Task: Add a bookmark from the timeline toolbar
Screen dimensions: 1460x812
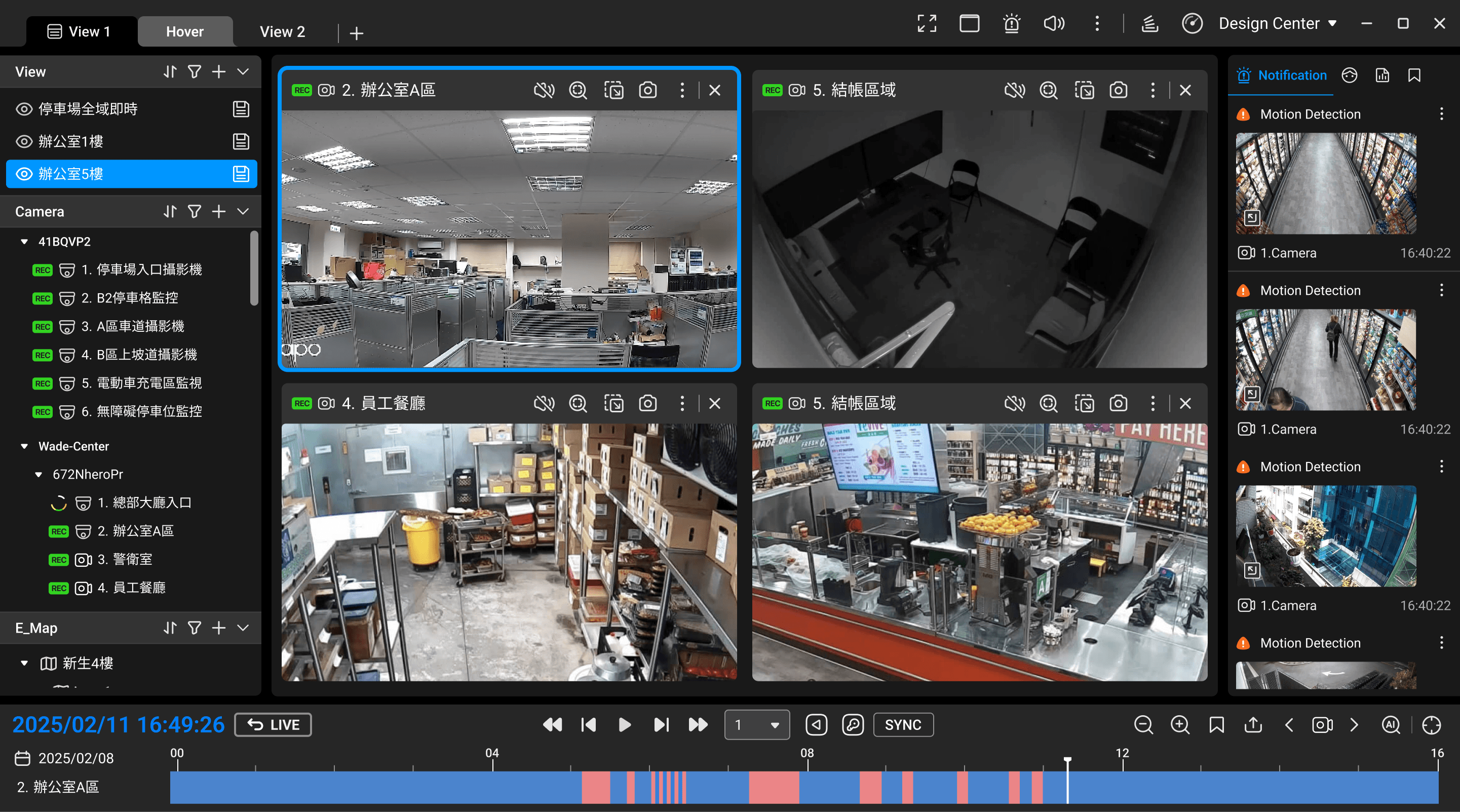Action: point(1217,725)
